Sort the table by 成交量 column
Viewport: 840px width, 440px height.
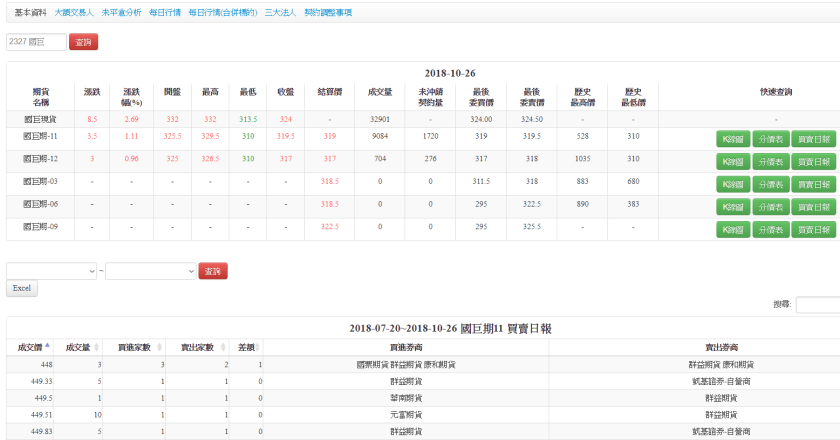coord(80,347)
